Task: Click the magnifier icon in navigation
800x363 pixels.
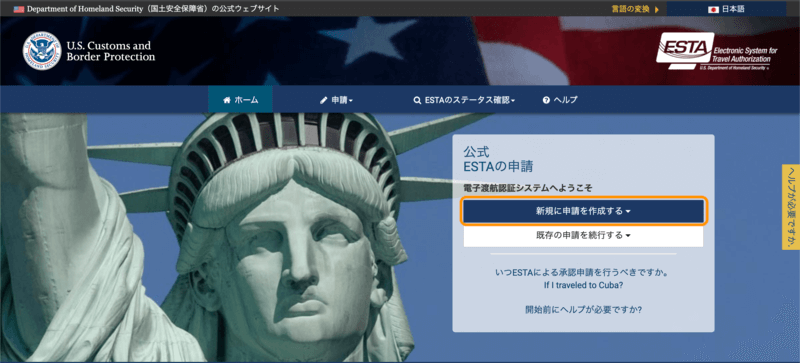Action: click(x=417, y=101)
